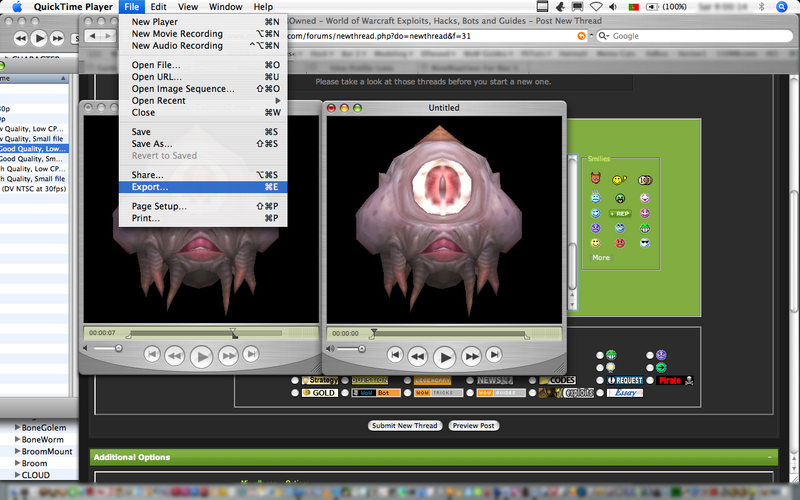
Task: Click the playhead on Untitled movie timeline
Action: point(373,333)
